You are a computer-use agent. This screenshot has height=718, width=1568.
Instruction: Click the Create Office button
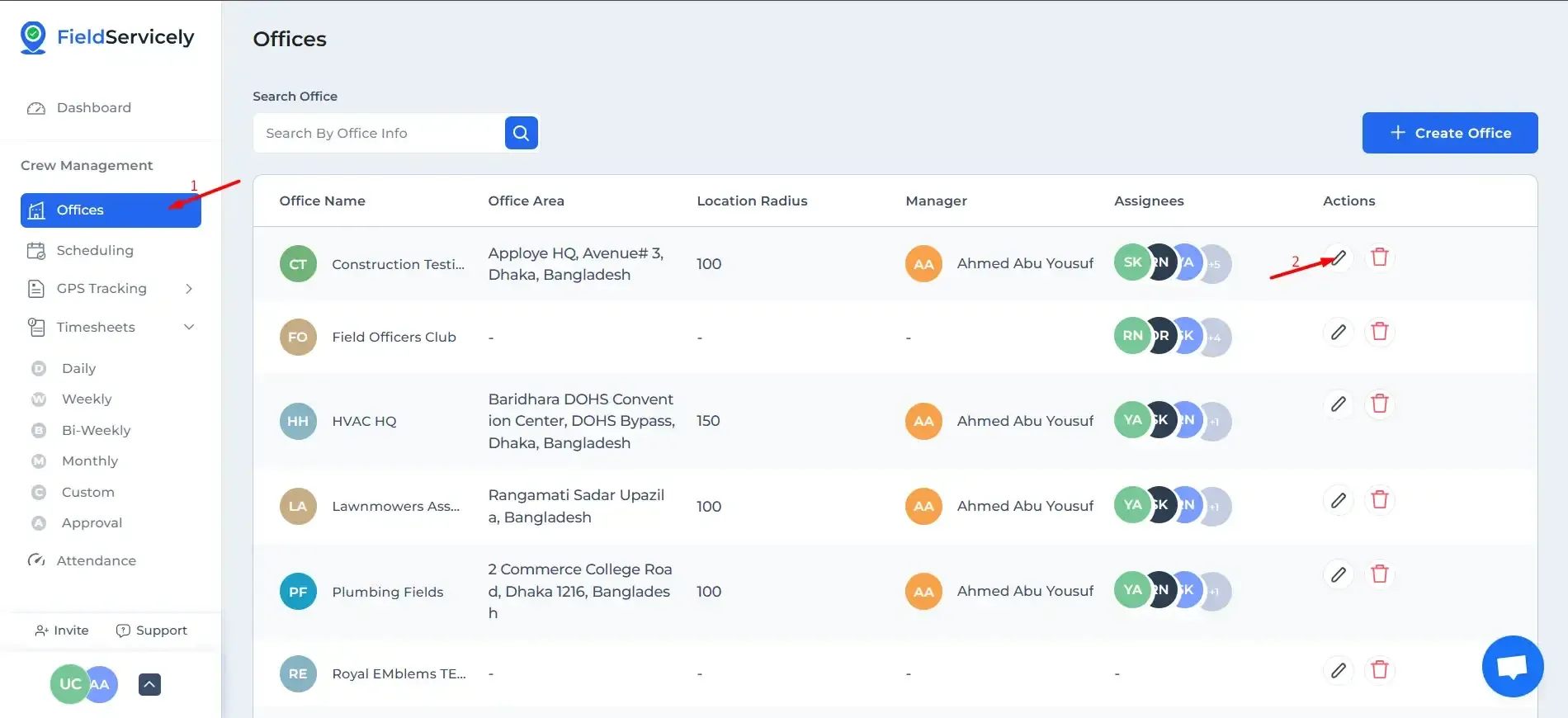click(1449, 133)
